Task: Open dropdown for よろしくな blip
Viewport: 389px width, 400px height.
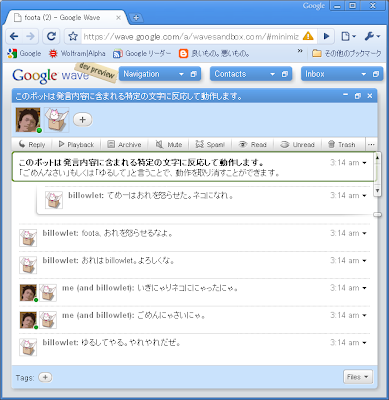Action: click(x=364, y=261)
